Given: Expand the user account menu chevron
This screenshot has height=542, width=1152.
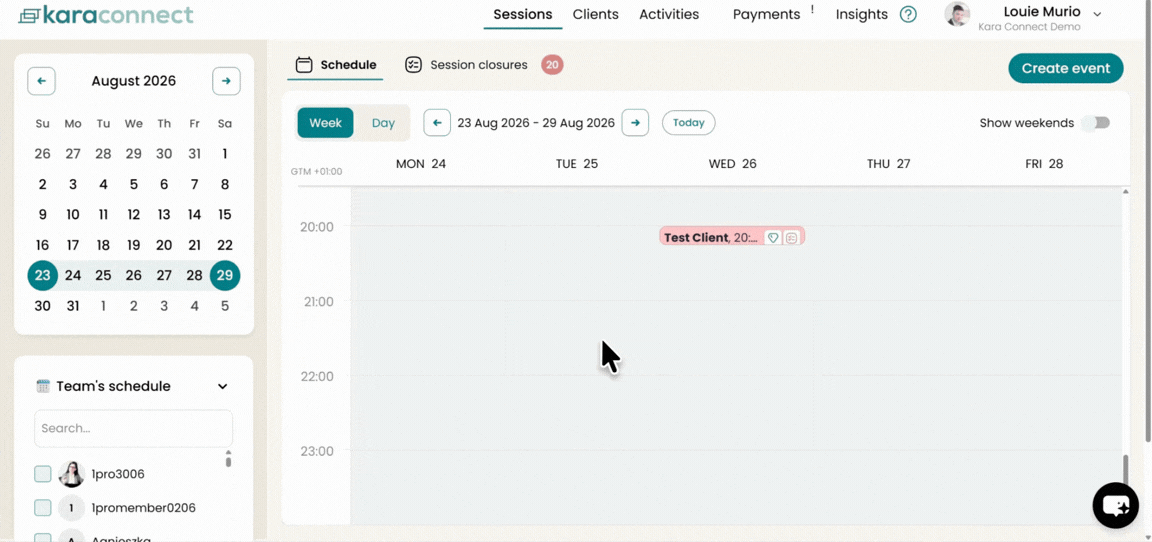Looking at the screenshot, I should pos(1098,14).
